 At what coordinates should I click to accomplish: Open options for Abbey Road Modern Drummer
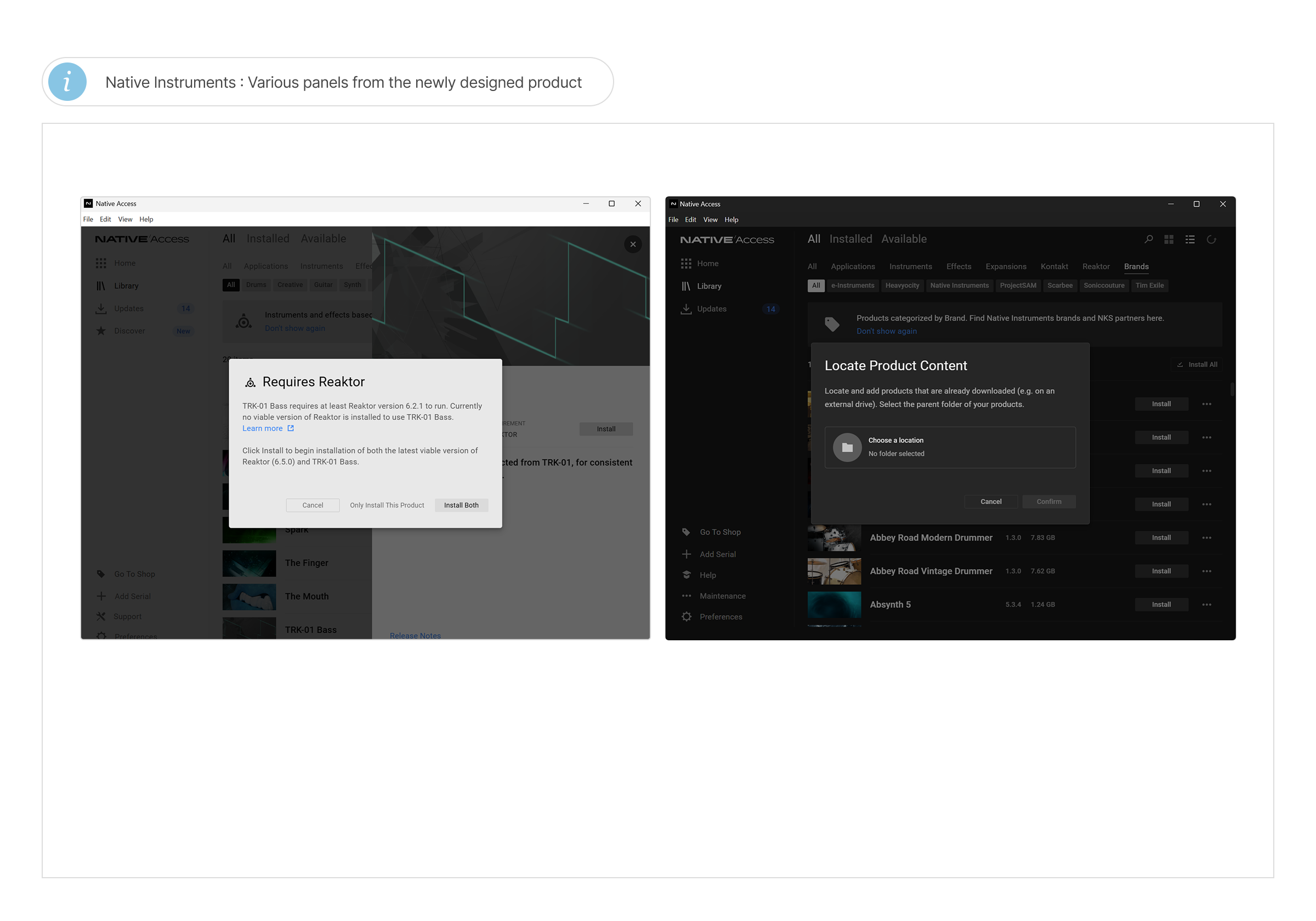tap(1206, 537)
